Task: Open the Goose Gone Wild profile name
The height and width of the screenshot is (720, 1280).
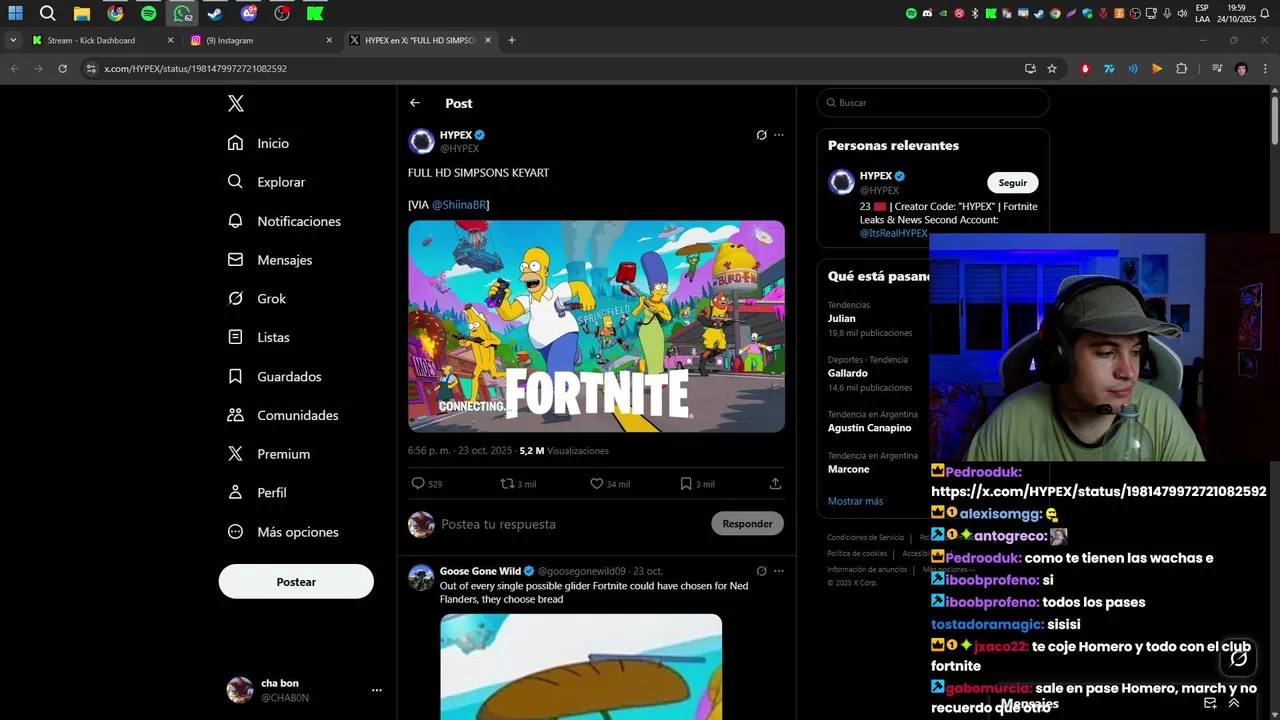Action: [x=480, y=571]
